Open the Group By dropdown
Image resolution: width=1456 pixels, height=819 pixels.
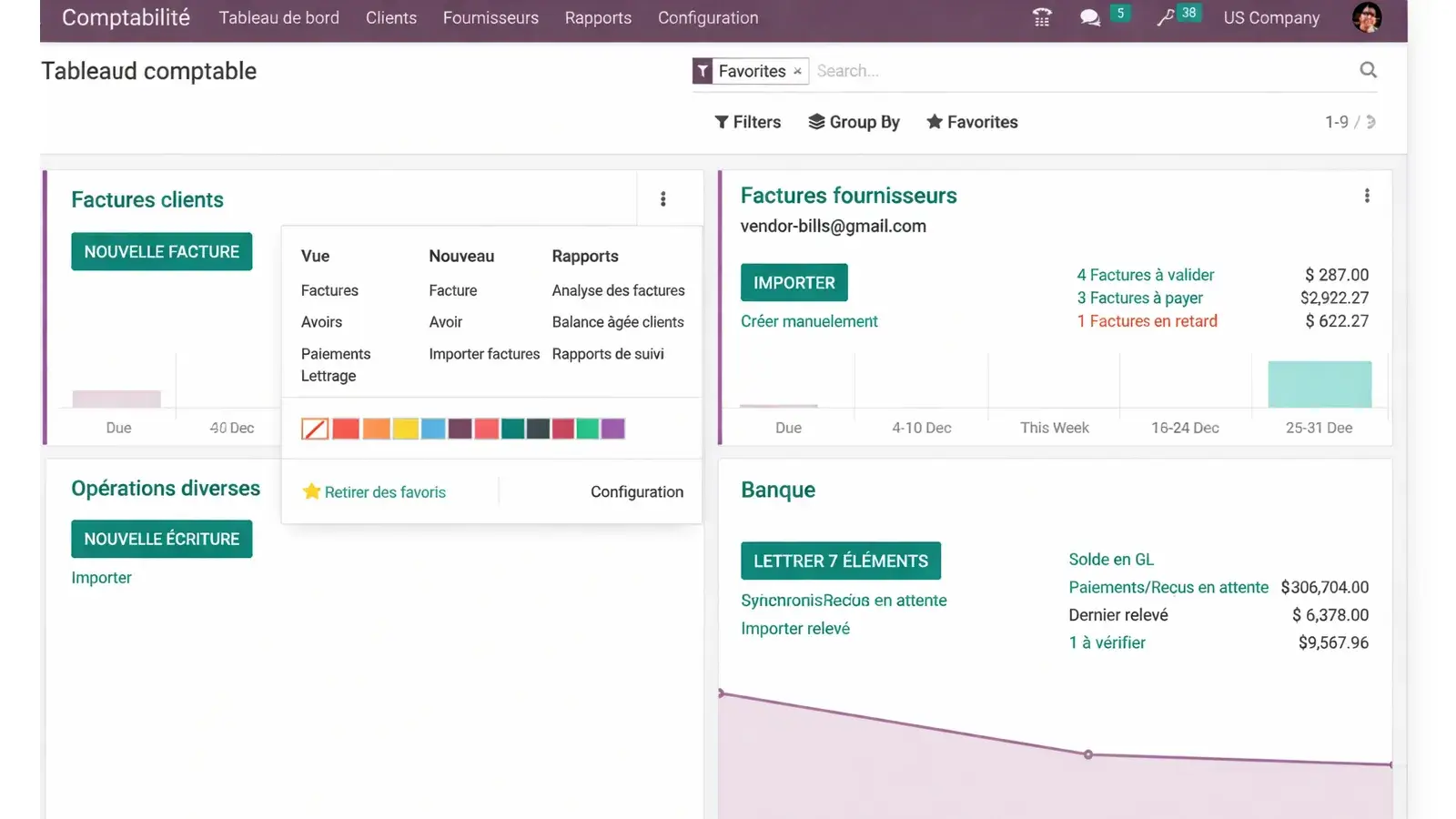coord(854,121)
